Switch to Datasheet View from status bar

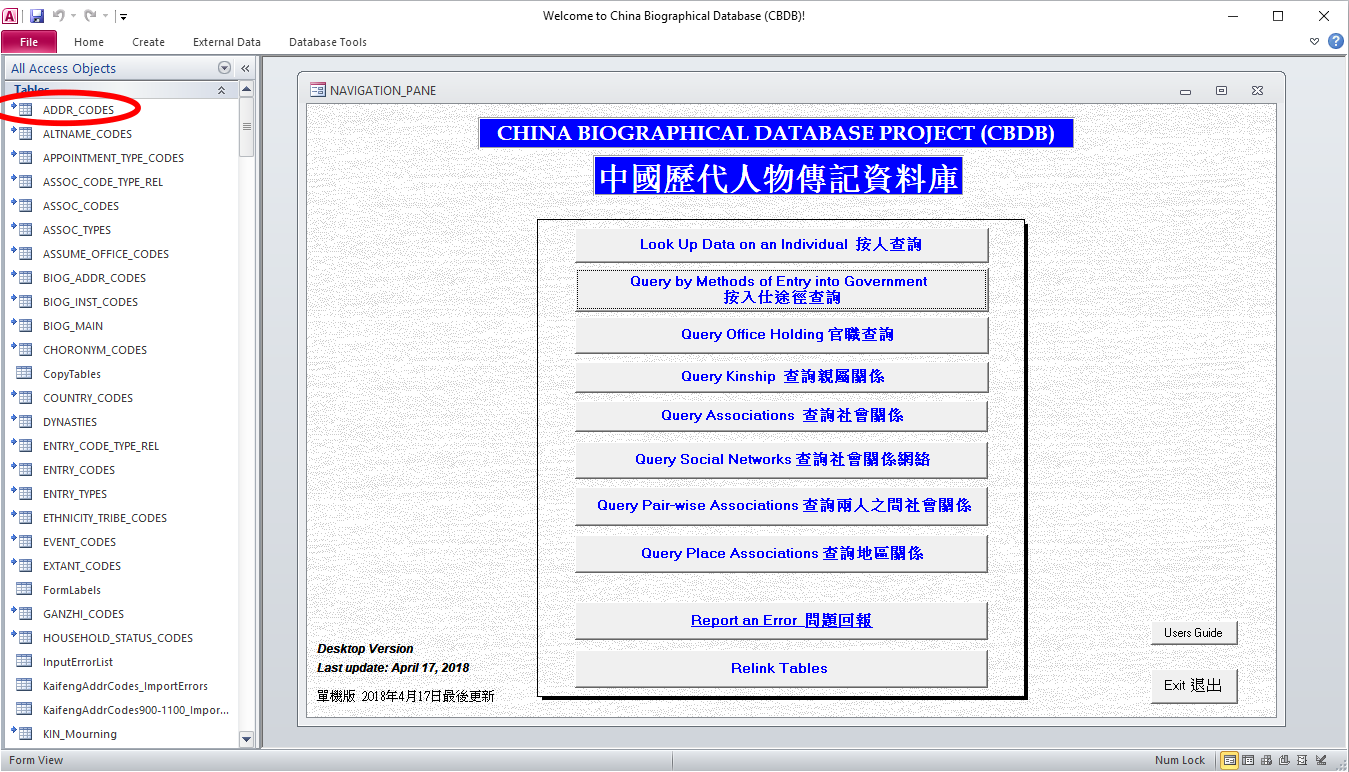tap(1247, 760)
